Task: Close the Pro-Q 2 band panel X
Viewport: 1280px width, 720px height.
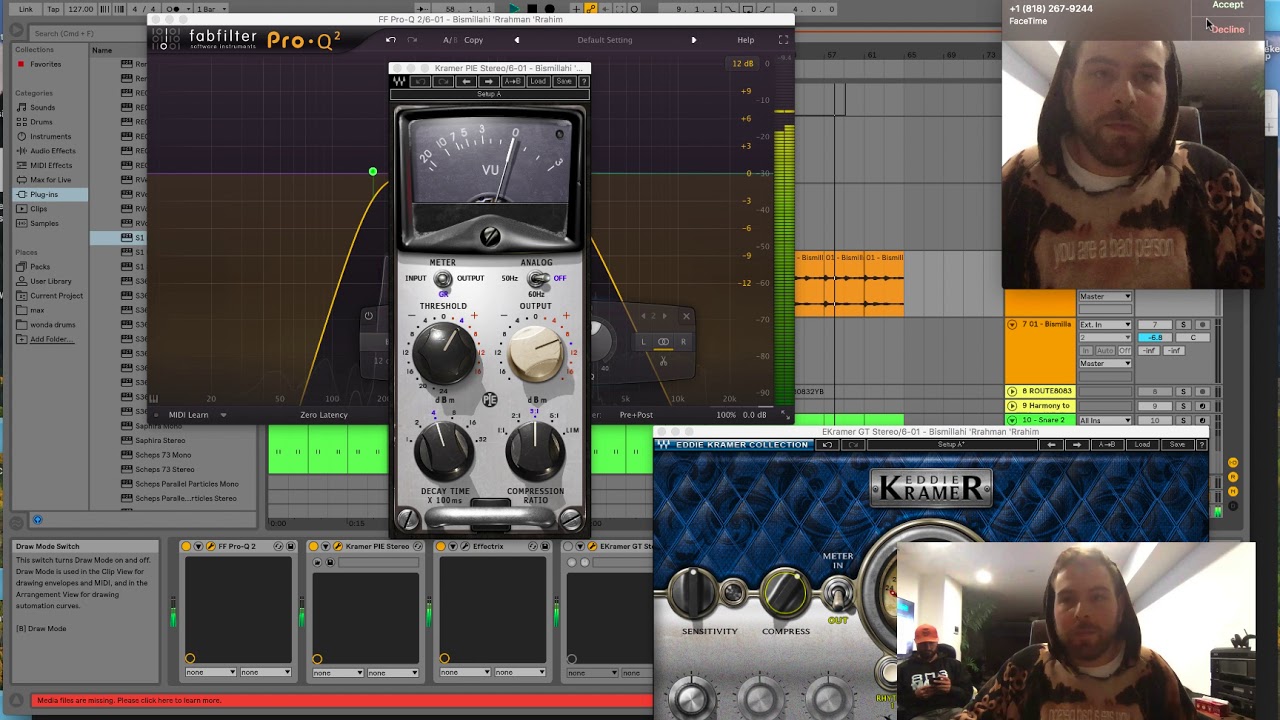Action: [686, 316]
